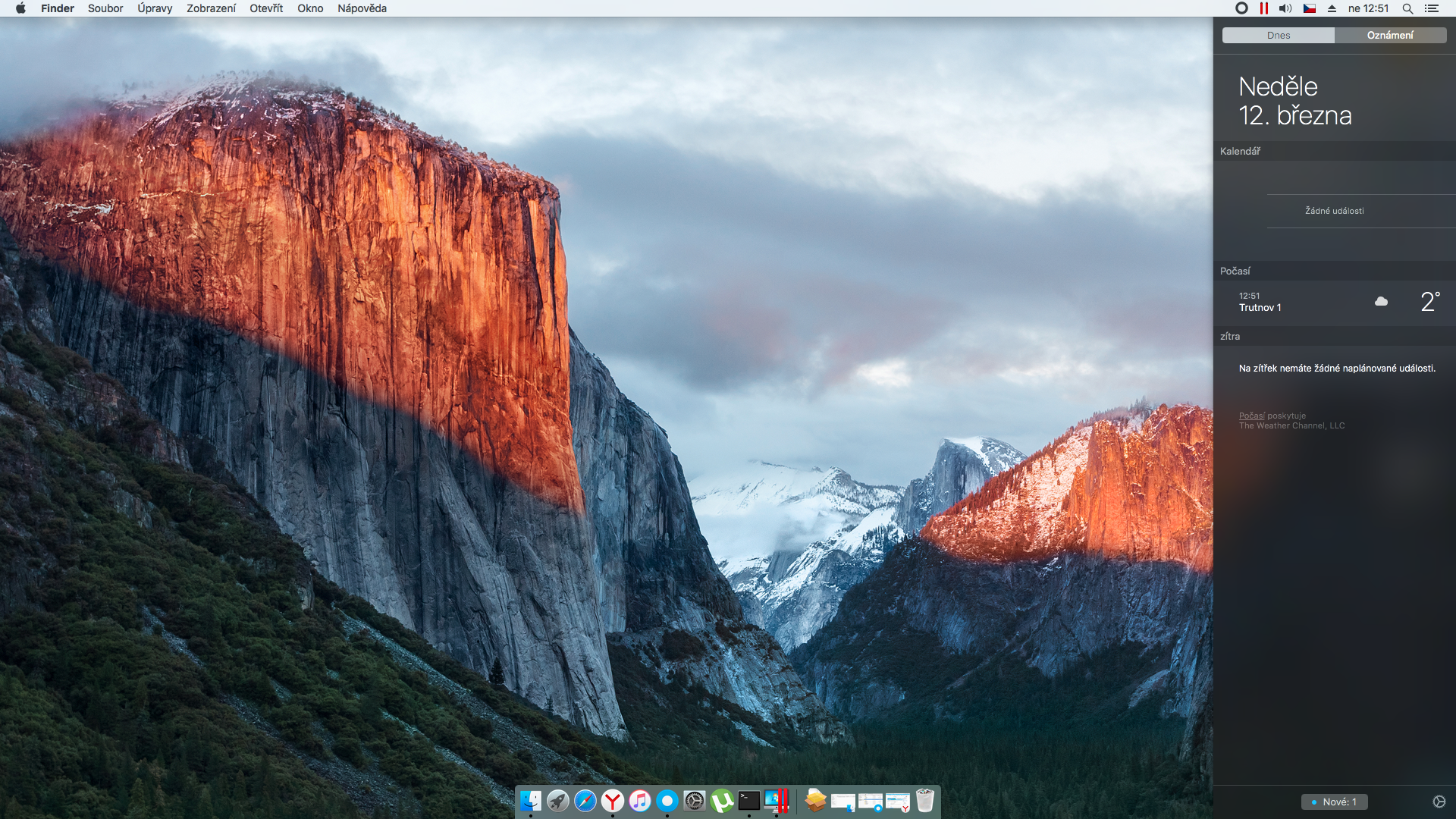Open iTunes from the dock
The image size is (1456, 819).
click(x=640, y=801)
